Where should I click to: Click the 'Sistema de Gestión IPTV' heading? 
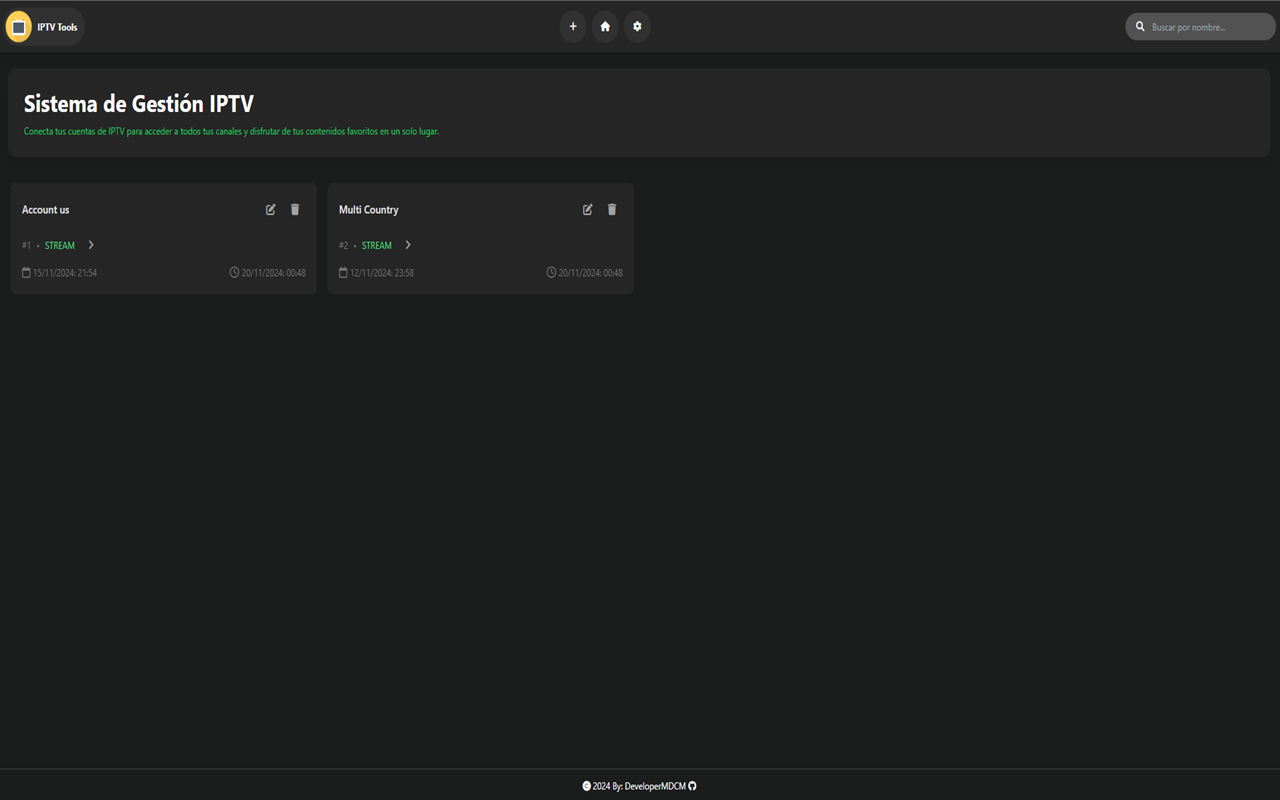[139, 104]
